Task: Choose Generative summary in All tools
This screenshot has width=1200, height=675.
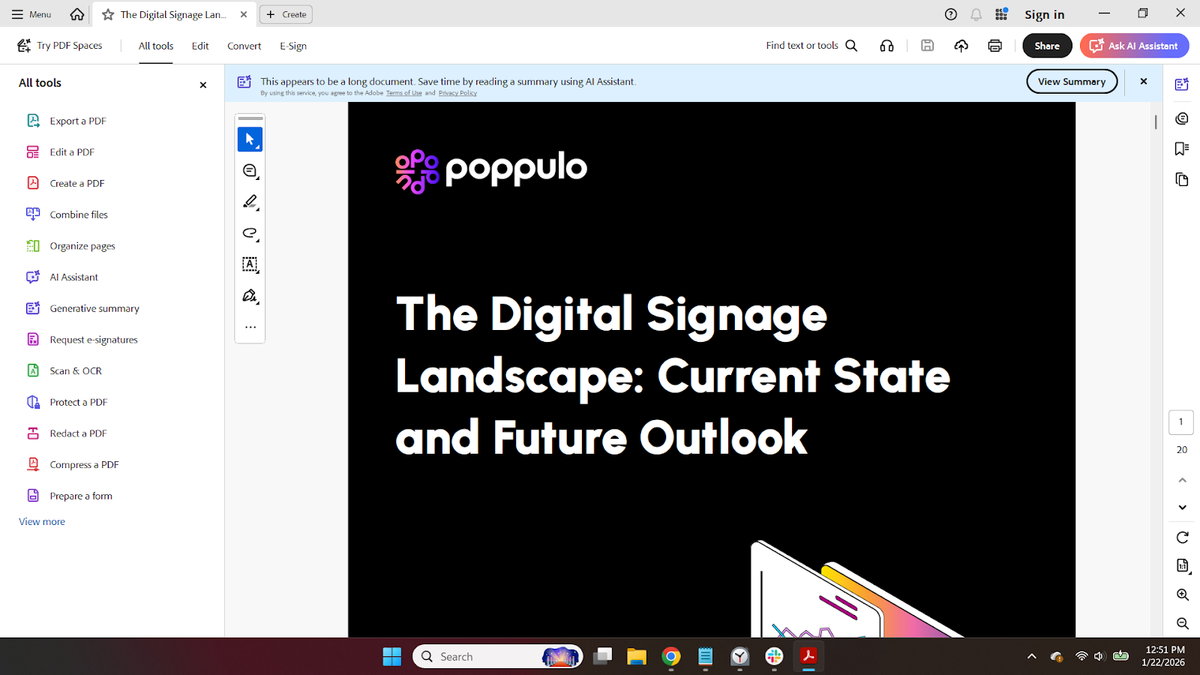Action: 82,309
